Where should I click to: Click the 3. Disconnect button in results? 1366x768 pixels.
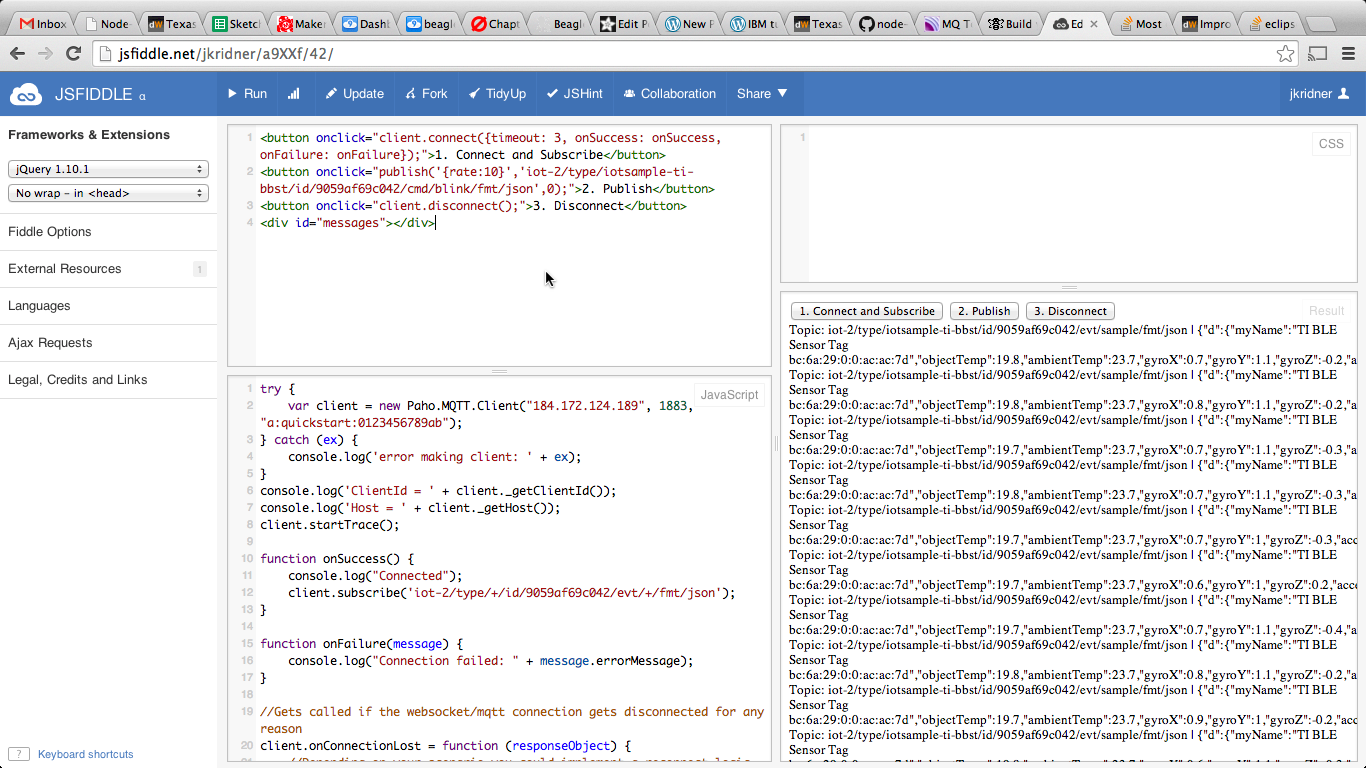point(1070,311)
